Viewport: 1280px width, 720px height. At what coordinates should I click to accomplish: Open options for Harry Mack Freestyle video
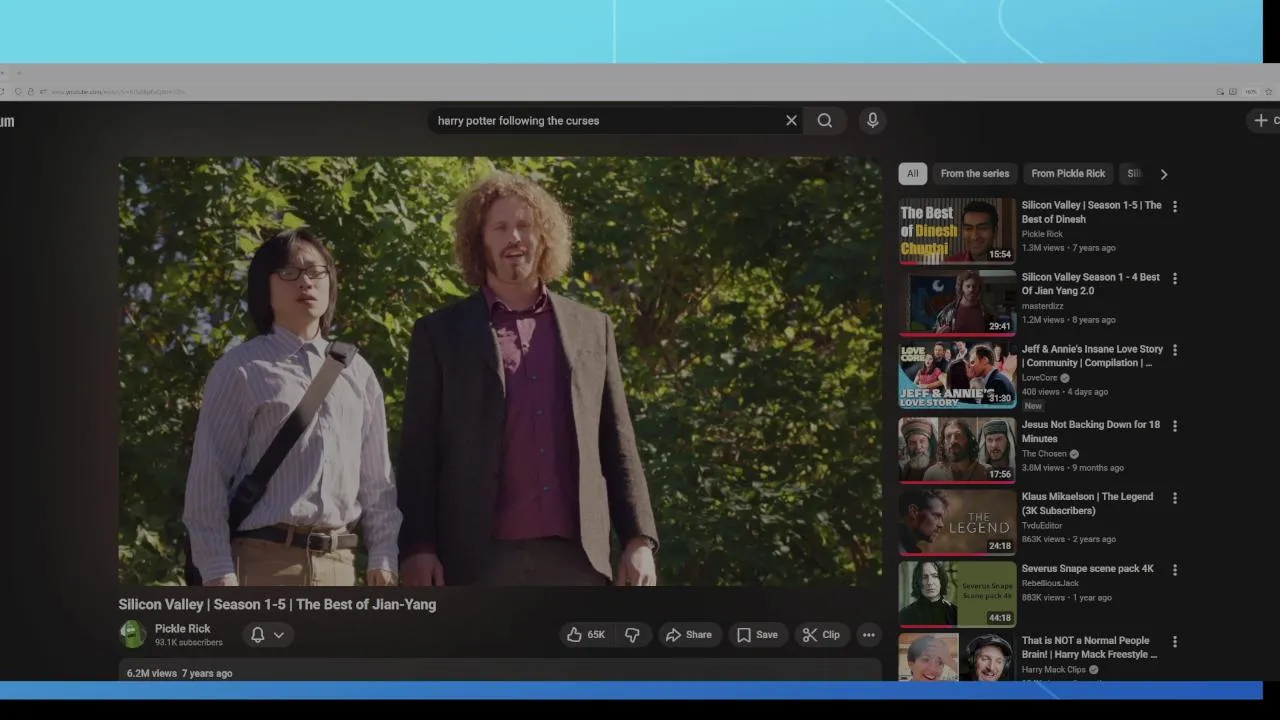click(x=1175, y=642)
